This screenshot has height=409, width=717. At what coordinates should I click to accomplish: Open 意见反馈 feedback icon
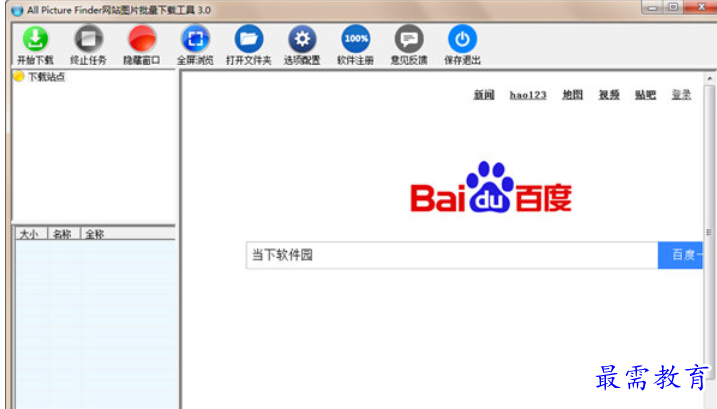409,39
